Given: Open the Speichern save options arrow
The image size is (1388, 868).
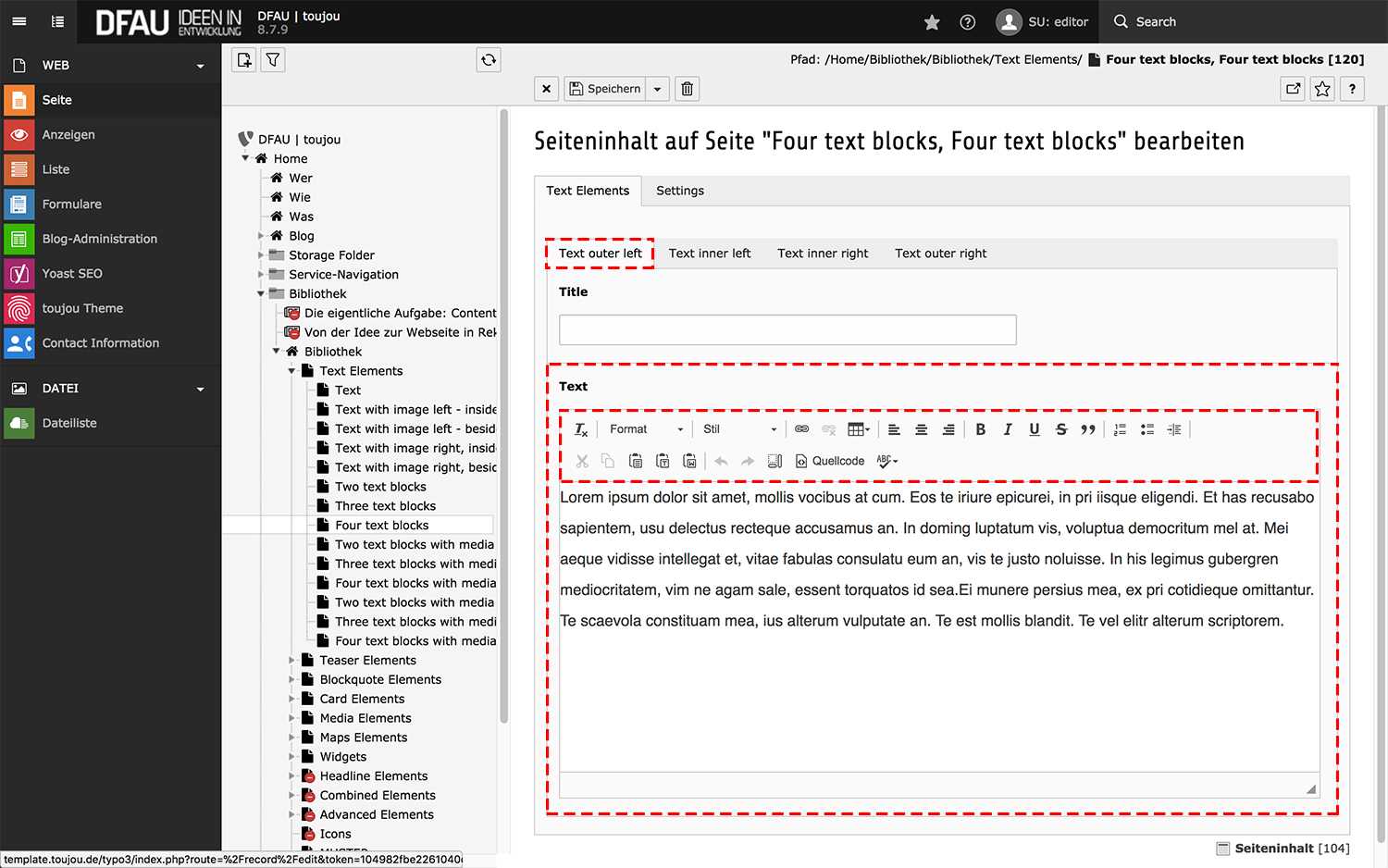Looking at the screenshot, I should (658, 89).
